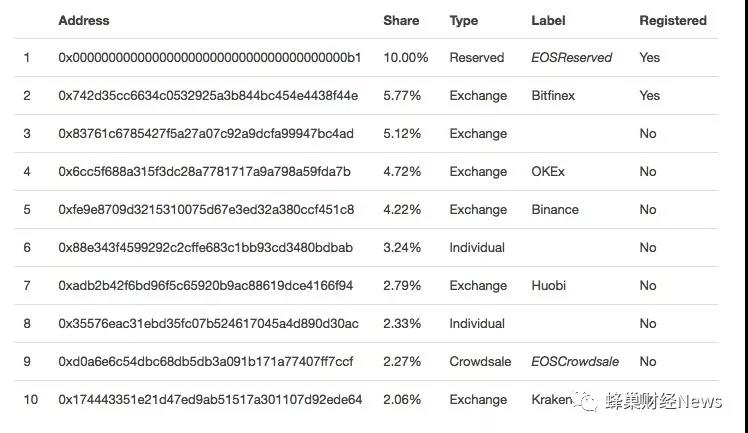Select the address ending in 00b1

(210, 58)
